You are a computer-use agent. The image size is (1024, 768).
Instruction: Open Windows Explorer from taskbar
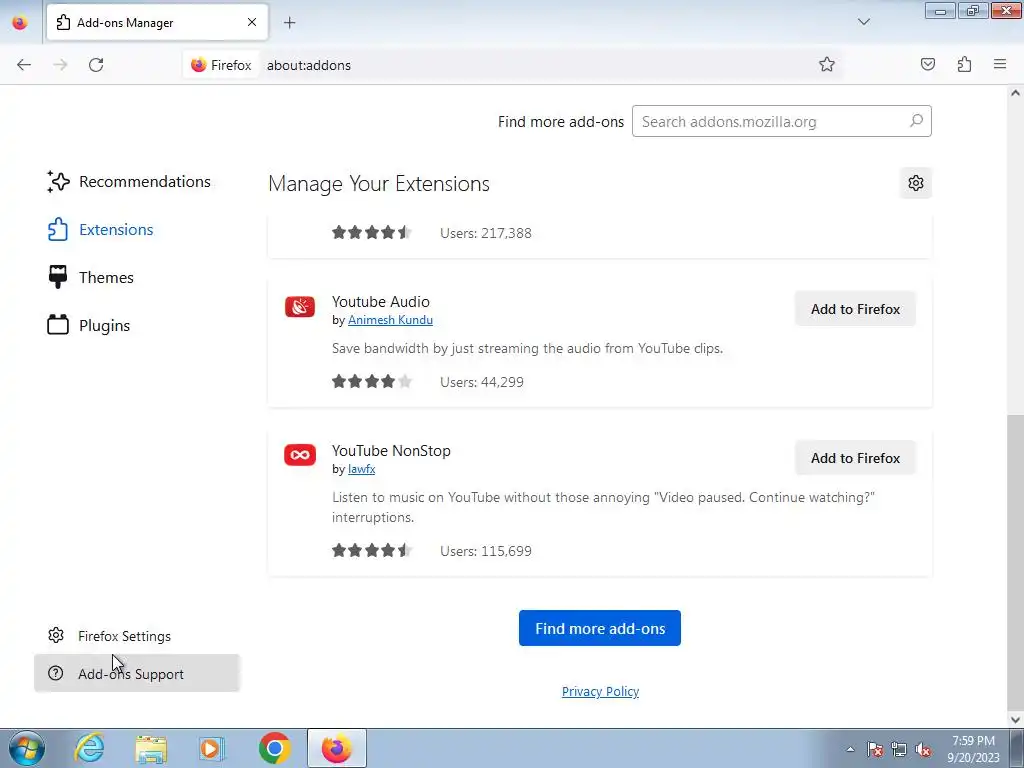(151, 748)
